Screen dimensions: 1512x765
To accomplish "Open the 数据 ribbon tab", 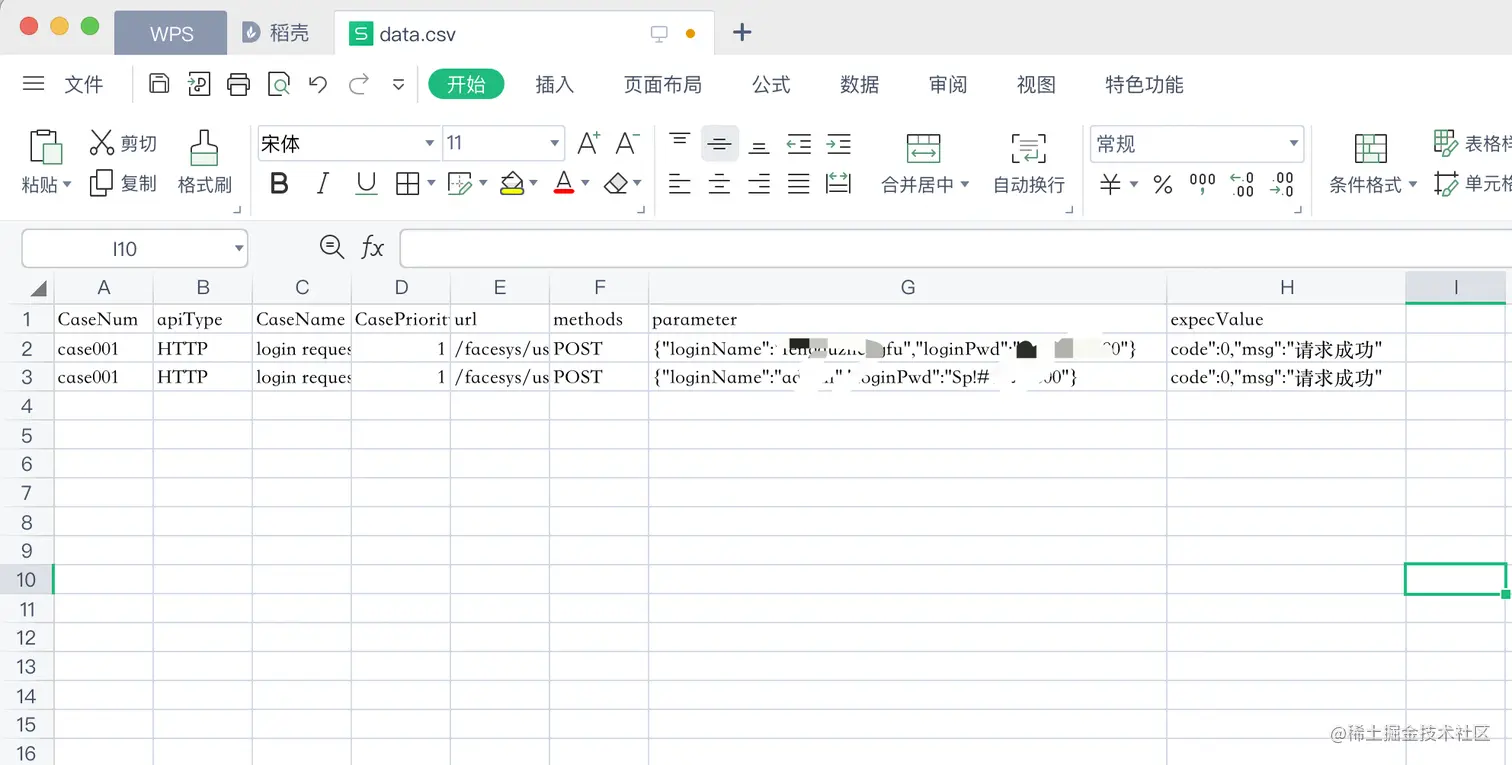I will pyautogui.click(x=860, y=85).
